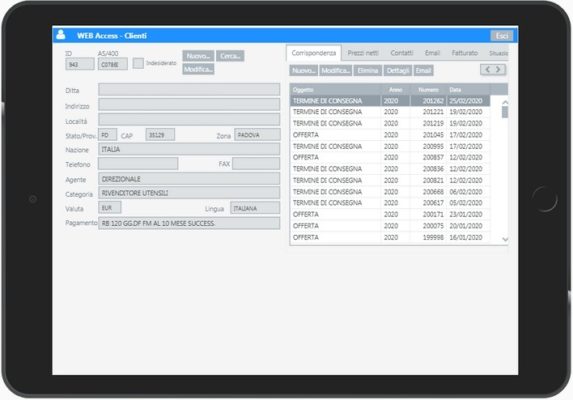Click the Elimina correspondence button
Screen dimensions: 573x400
pyautogui.click(x=368, y=71)
